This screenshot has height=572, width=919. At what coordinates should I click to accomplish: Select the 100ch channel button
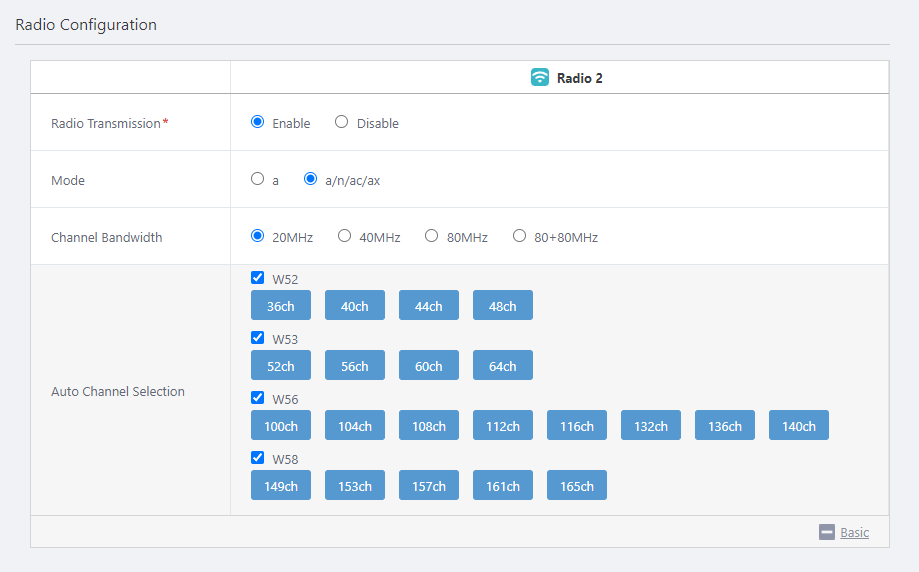point(281,426)
